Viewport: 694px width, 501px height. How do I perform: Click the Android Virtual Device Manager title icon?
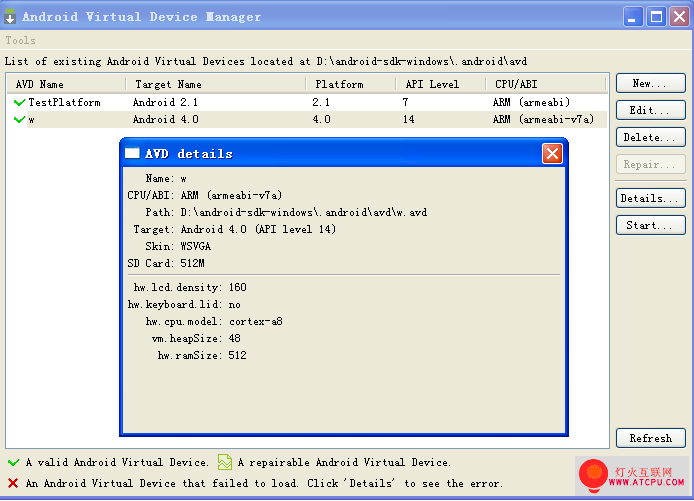[10, 16]
